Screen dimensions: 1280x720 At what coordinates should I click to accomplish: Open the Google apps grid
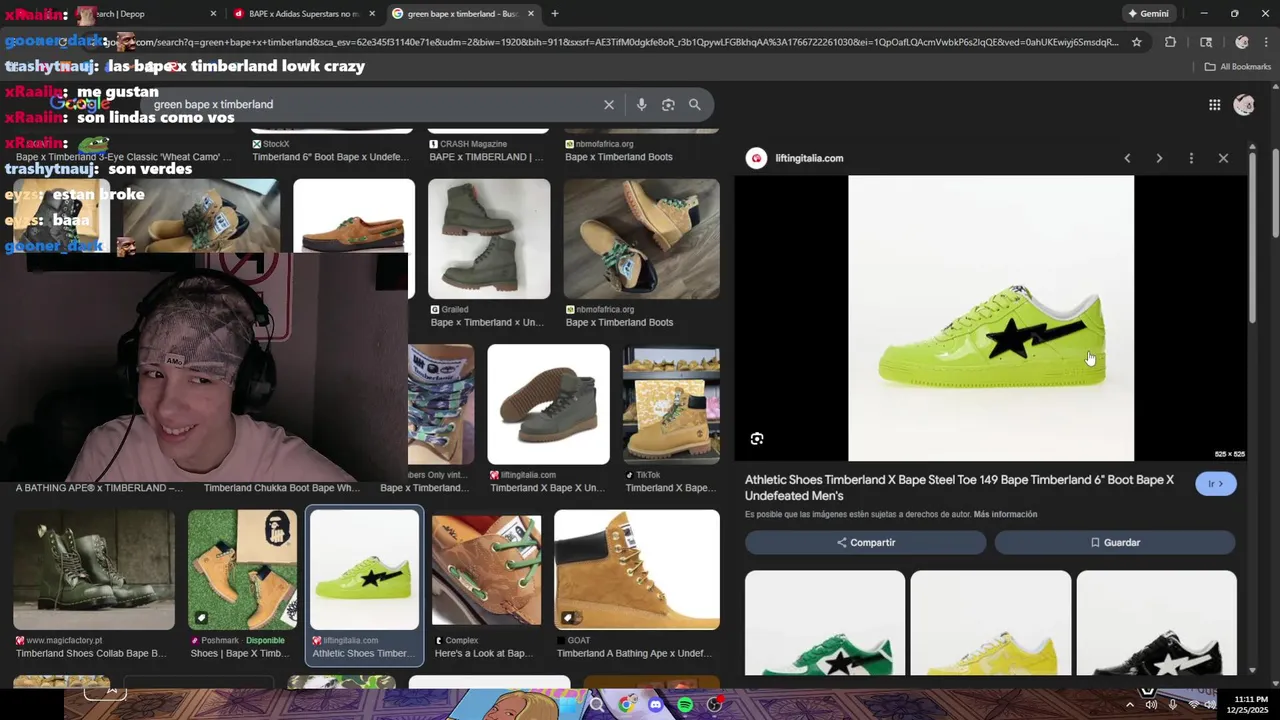[1214, 105]
